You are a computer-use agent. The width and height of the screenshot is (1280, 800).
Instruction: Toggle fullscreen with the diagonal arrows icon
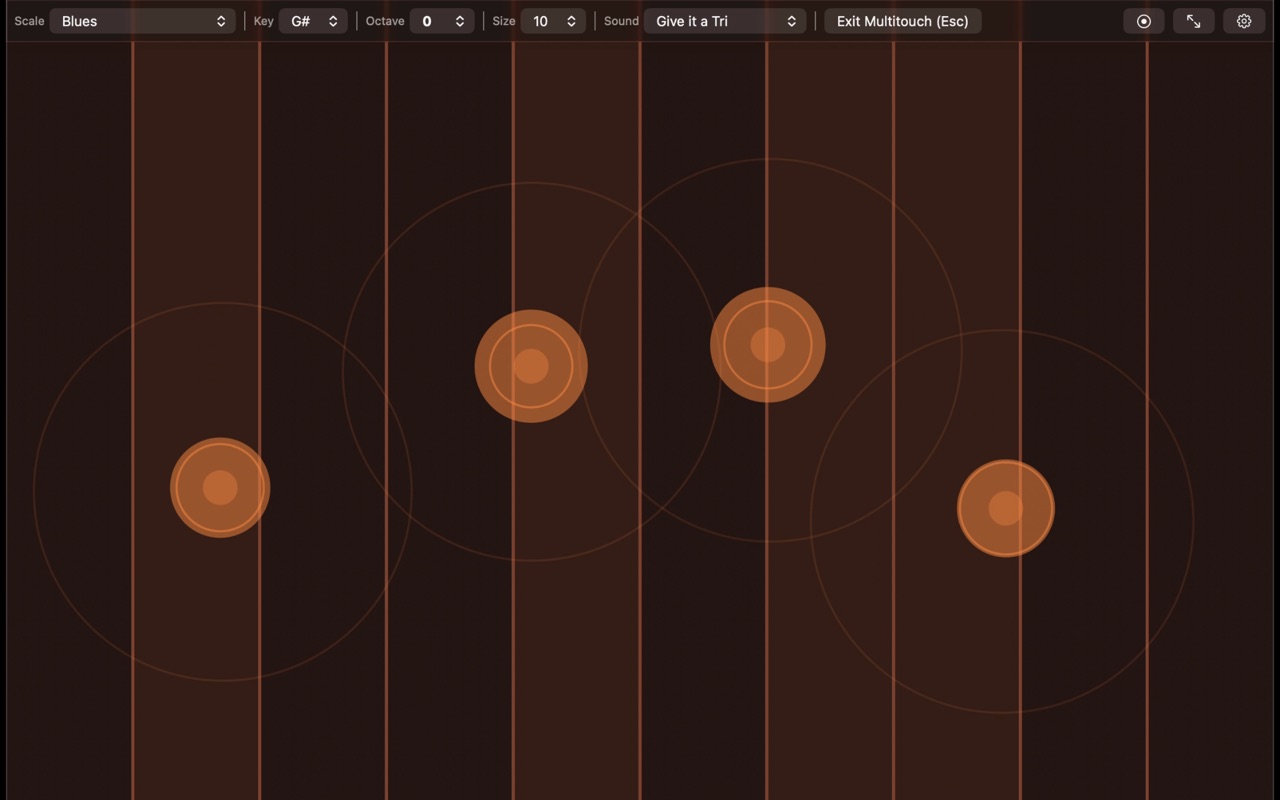tap(1194, 21)
